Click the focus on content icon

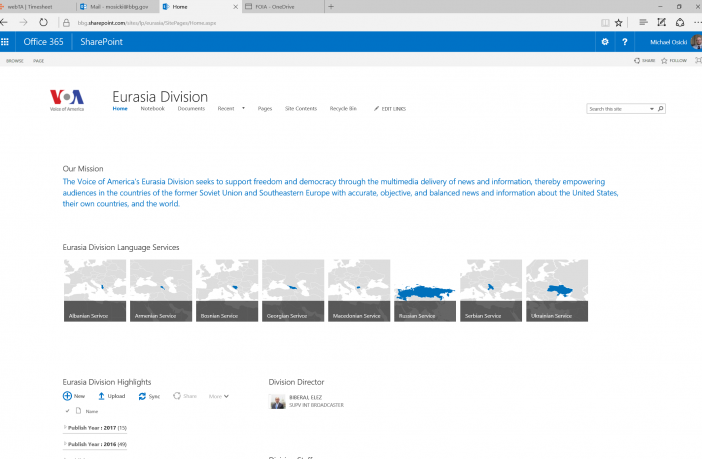pyautogui.click(x=698, y=60)
